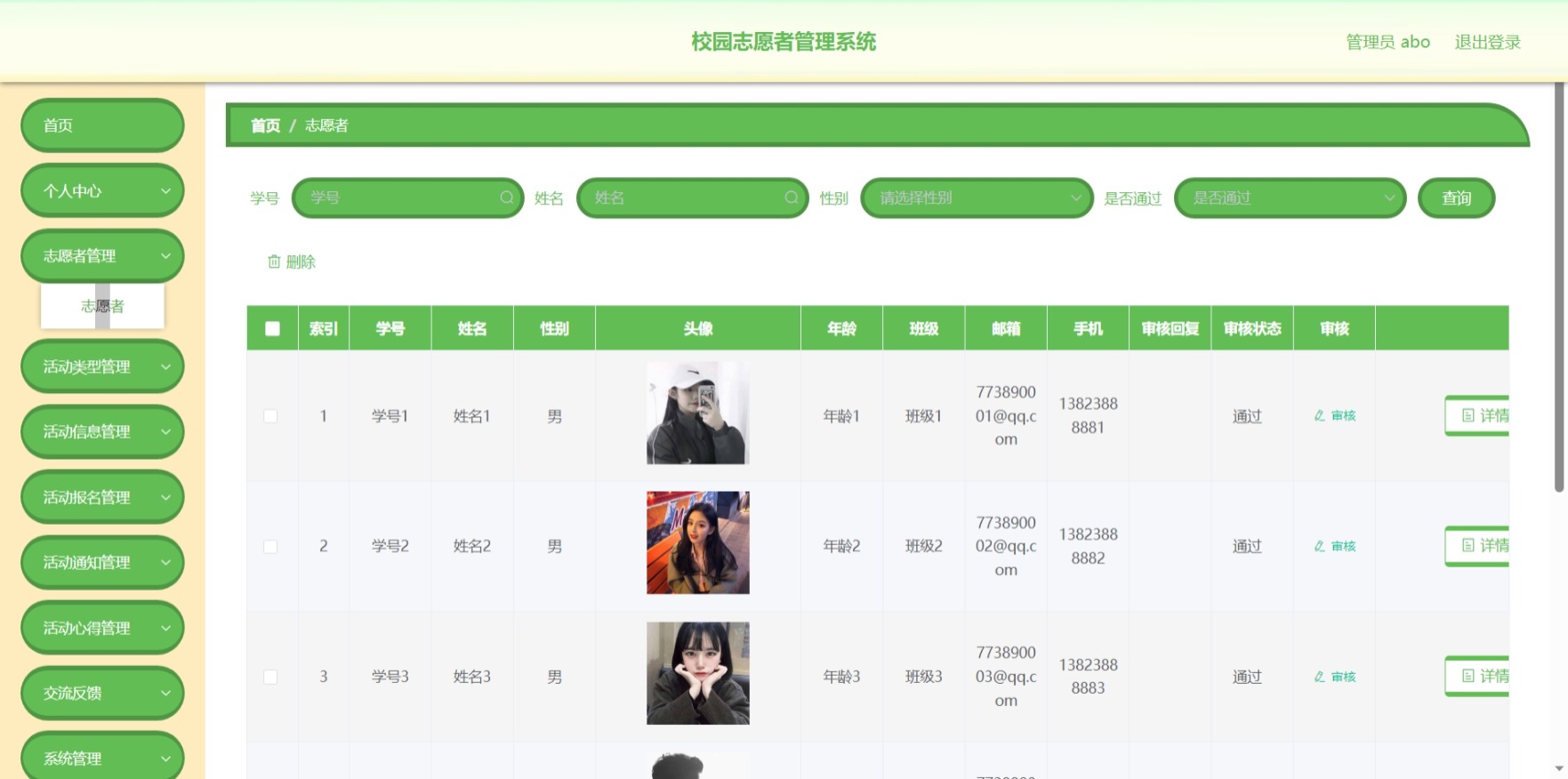This screenshot has width=1568, height=779.
Task: Click the 审核 edit icon for 姓名2
Action: [1320, 546]
